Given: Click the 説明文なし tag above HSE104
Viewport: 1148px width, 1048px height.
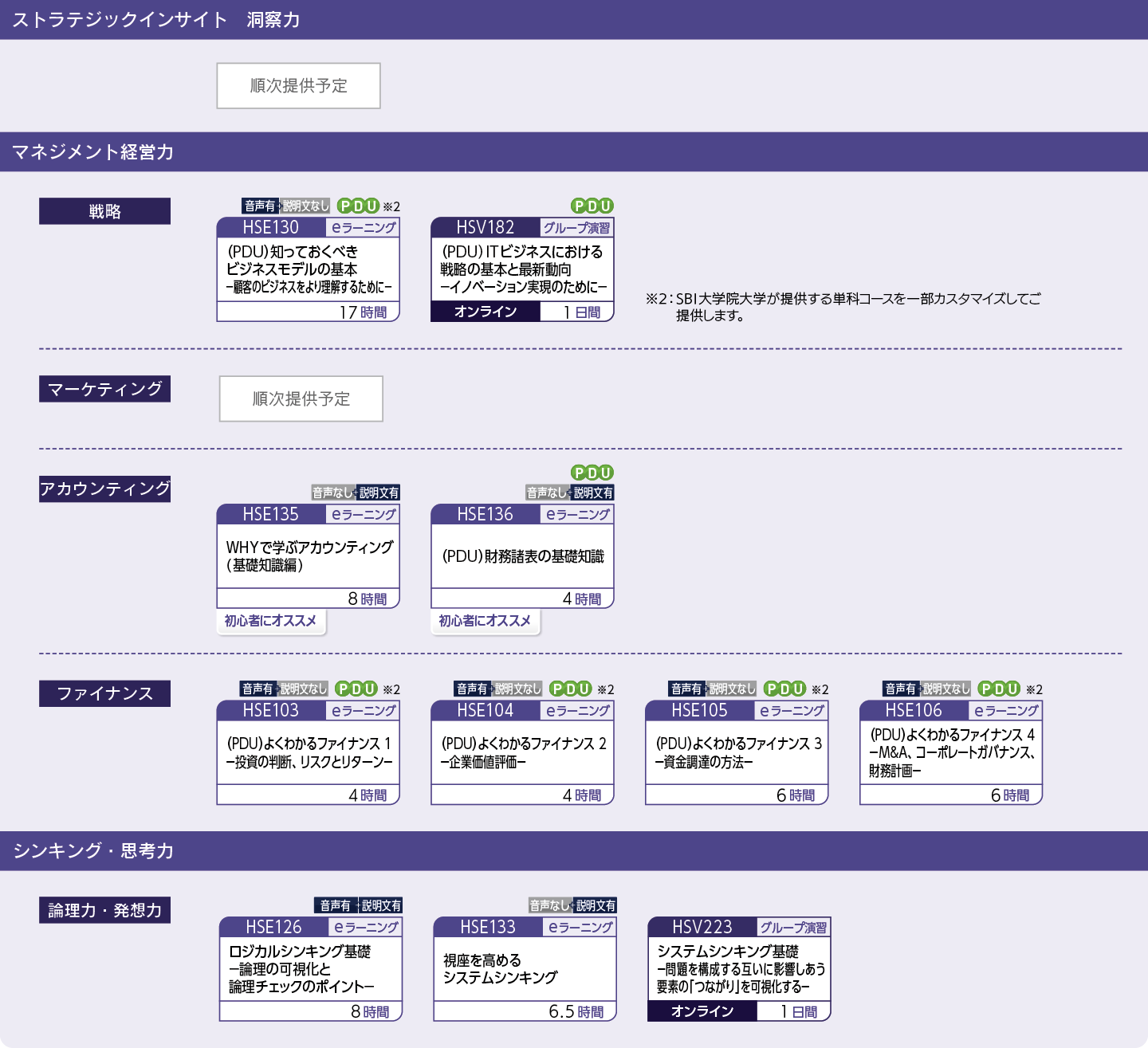Looking at the screenshot, I should pos(517,689).
